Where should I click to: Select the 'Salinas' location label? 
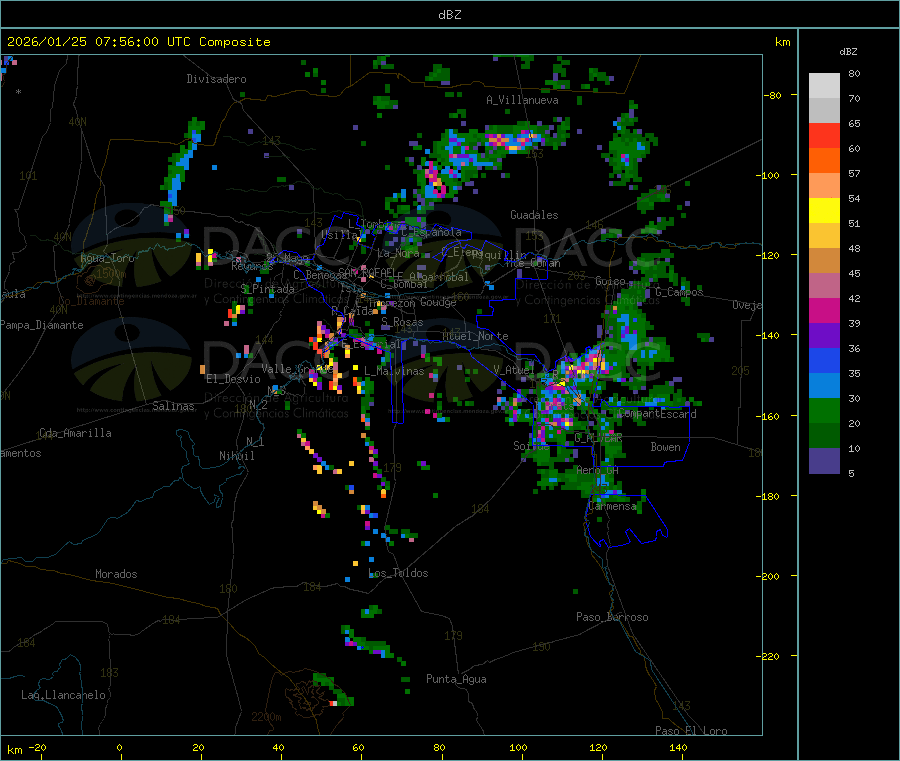(x=173, y=406)
